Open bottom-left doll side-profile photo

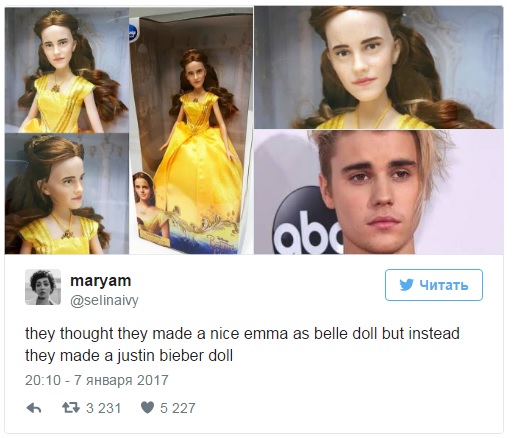tap(67, 194)
